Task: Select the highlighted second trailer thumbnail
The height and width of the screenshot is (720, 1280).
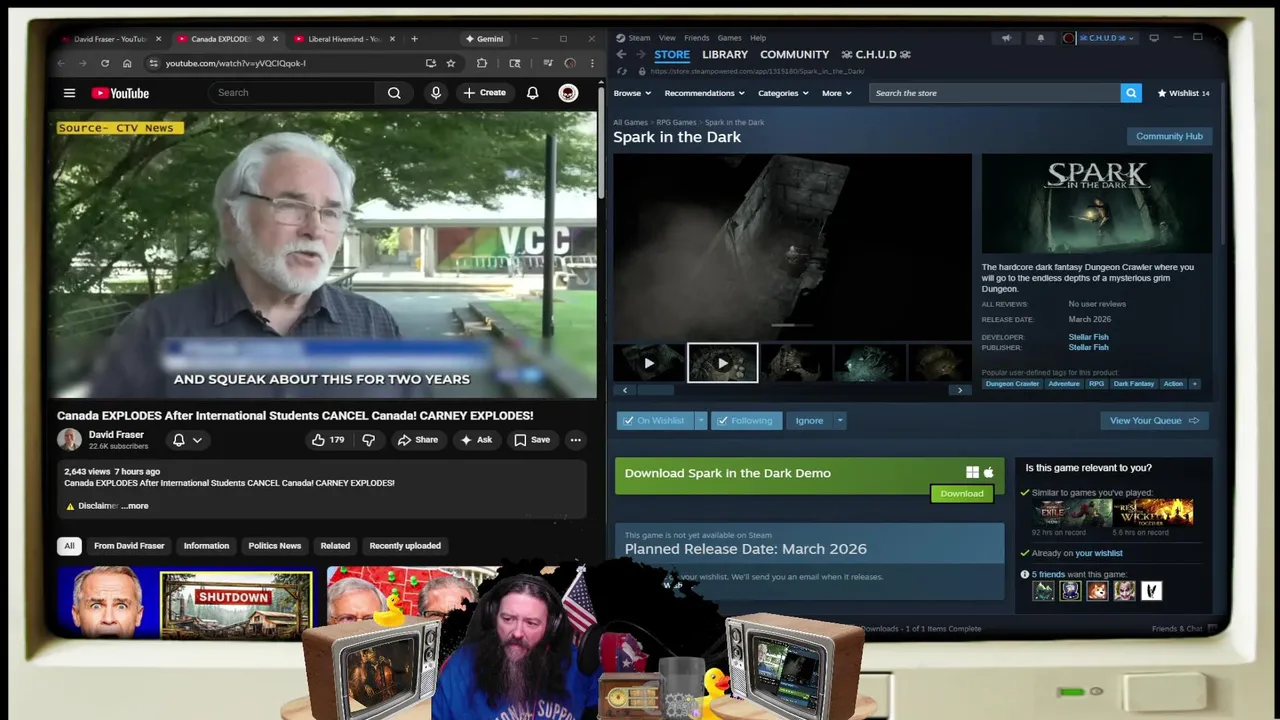Action: coord(722,364)
